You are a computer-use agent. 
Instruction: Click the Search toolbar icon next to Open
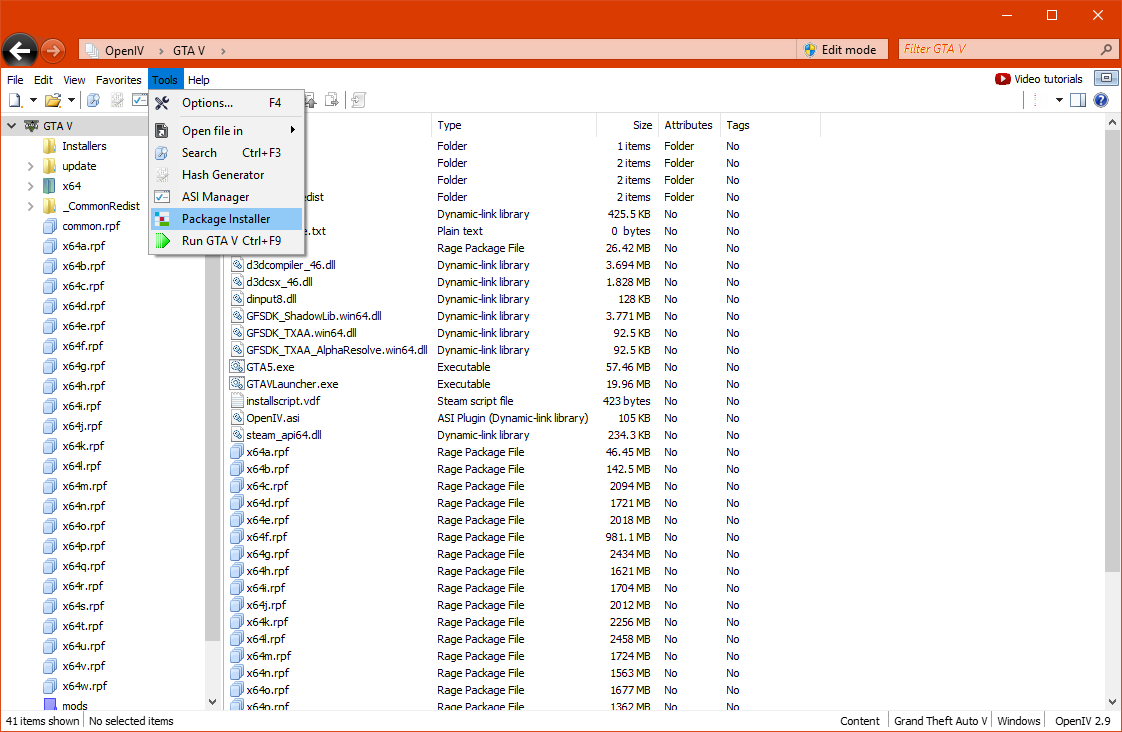93,100
